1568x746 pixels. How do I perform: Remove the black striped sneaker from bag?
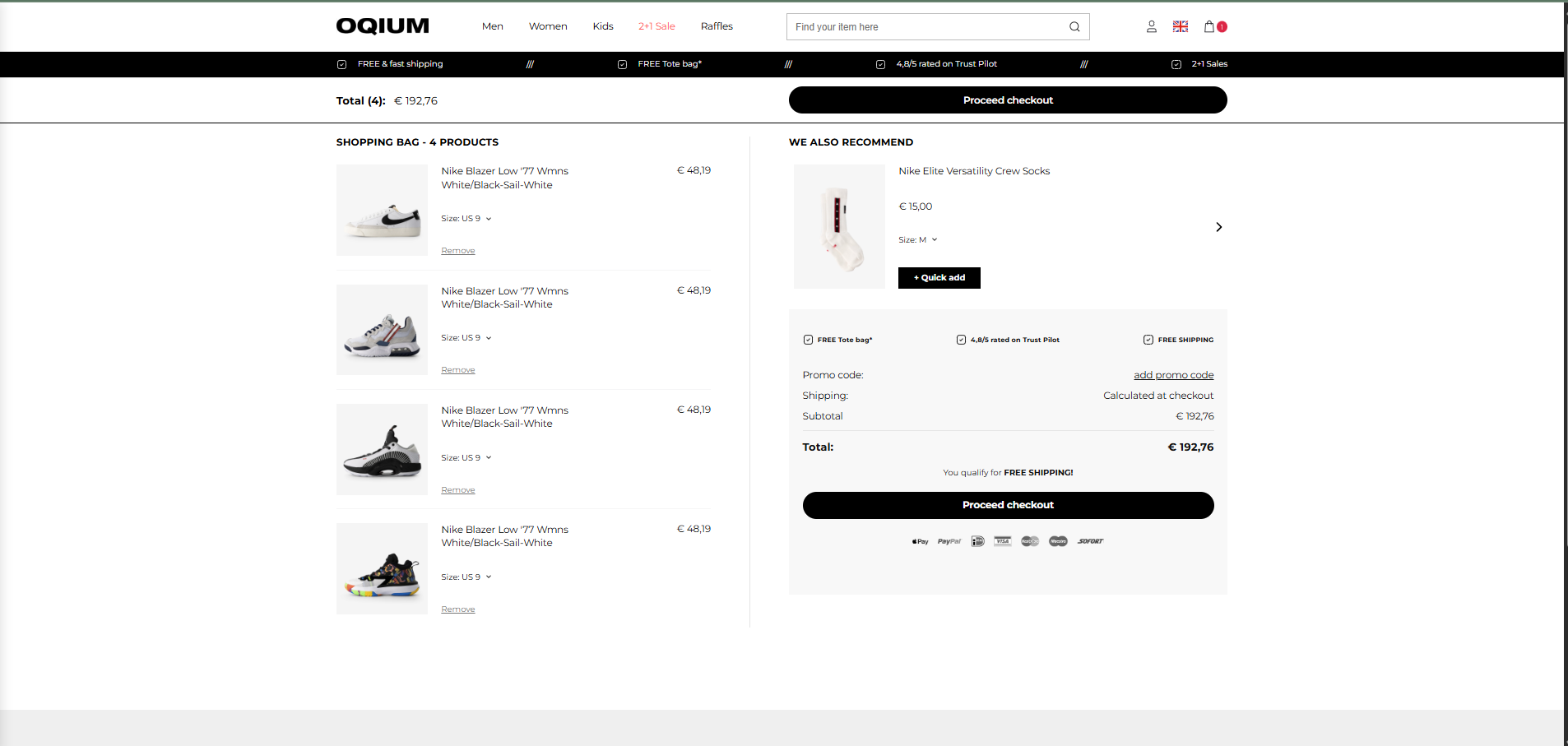tap(458, 490)
